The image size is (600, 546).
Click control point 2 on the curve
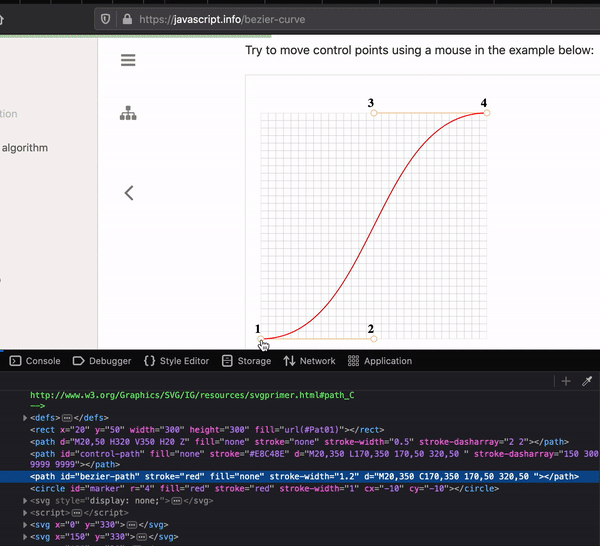(x=374, y=339)
